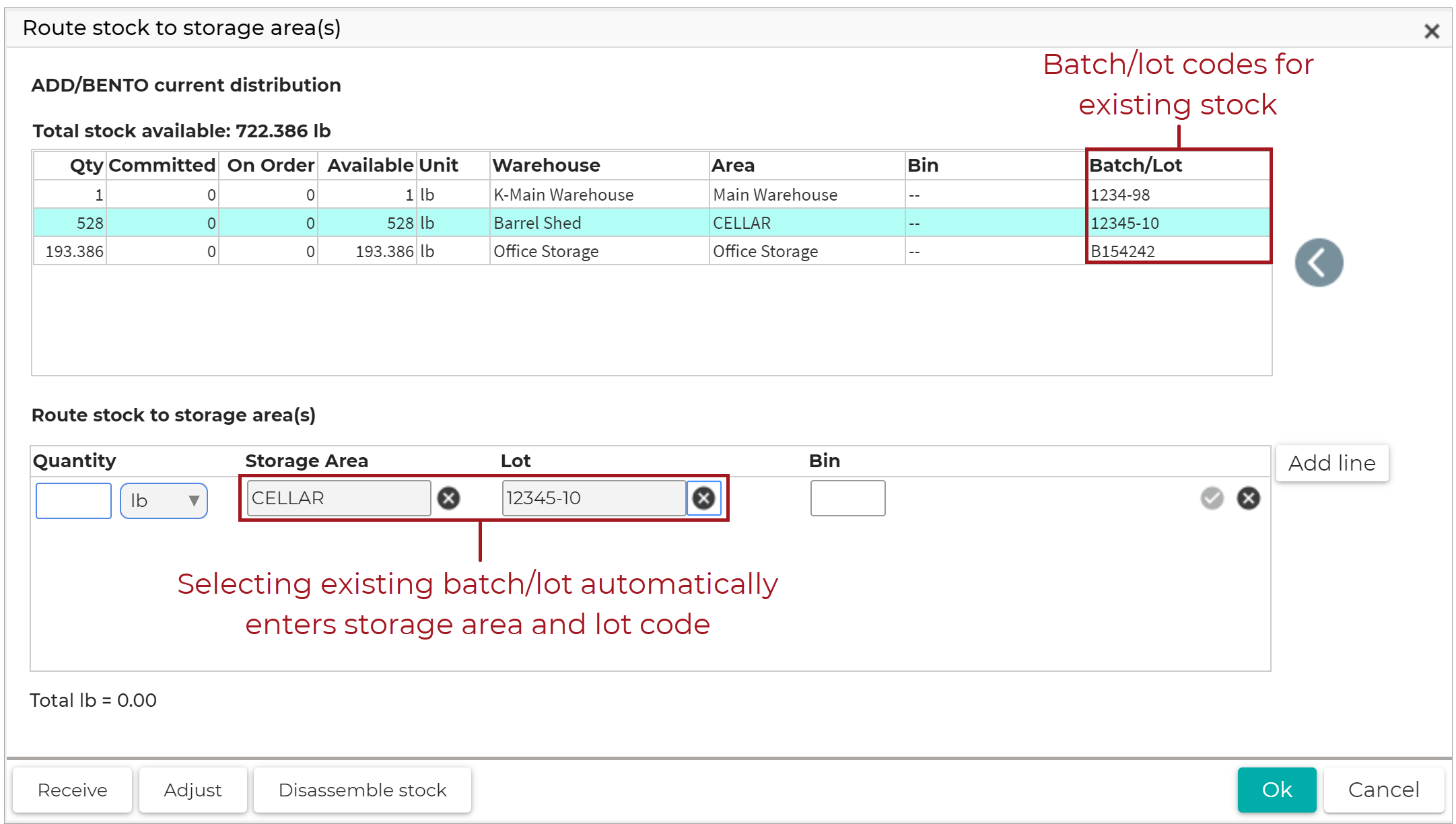1456x824 pixels.
Task: Close the Route stock dialog
Action: click(x=1432, y=30)
